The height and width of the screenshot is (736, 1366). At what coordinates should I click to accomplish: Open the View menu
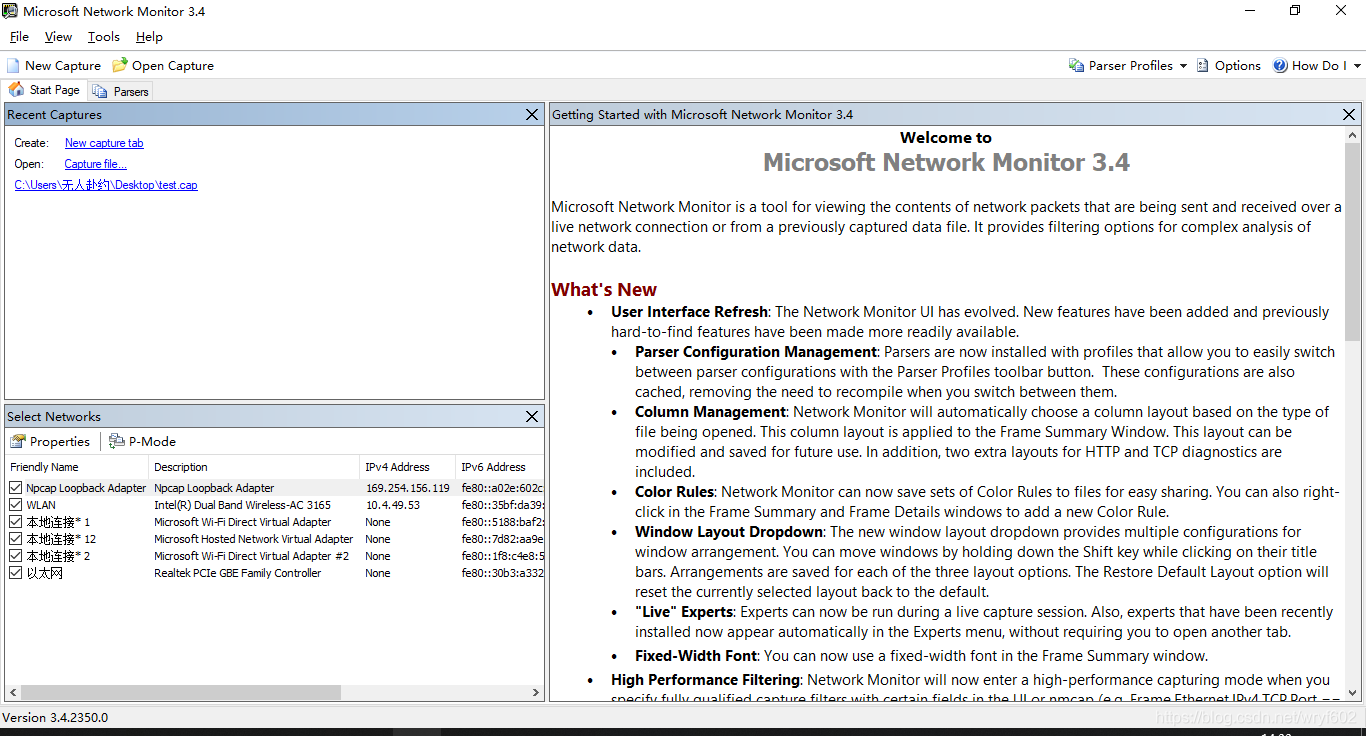coord(58,37)
